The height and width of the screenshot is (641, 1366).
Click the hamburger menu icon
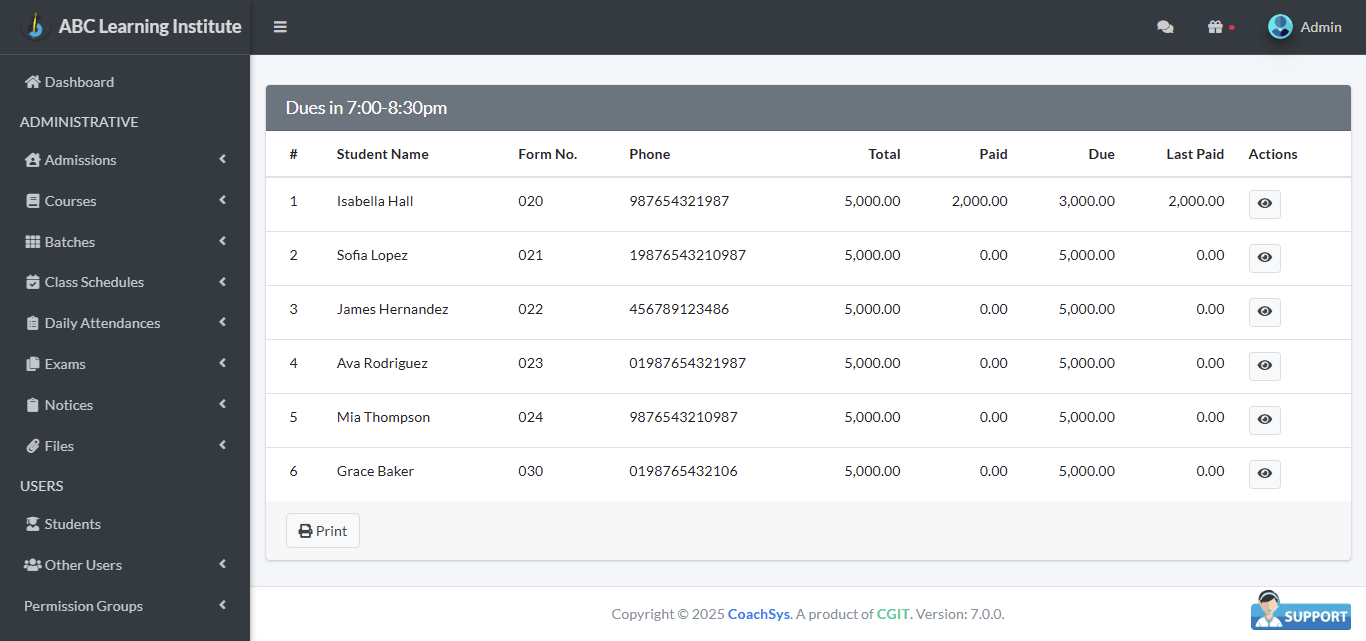pos(280,26)
